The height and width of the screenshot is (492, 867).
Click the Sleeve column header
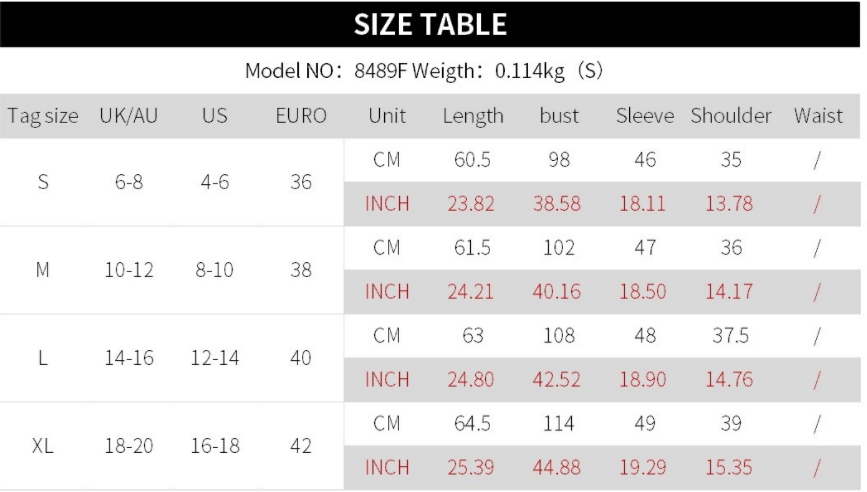tap(645, 116)
